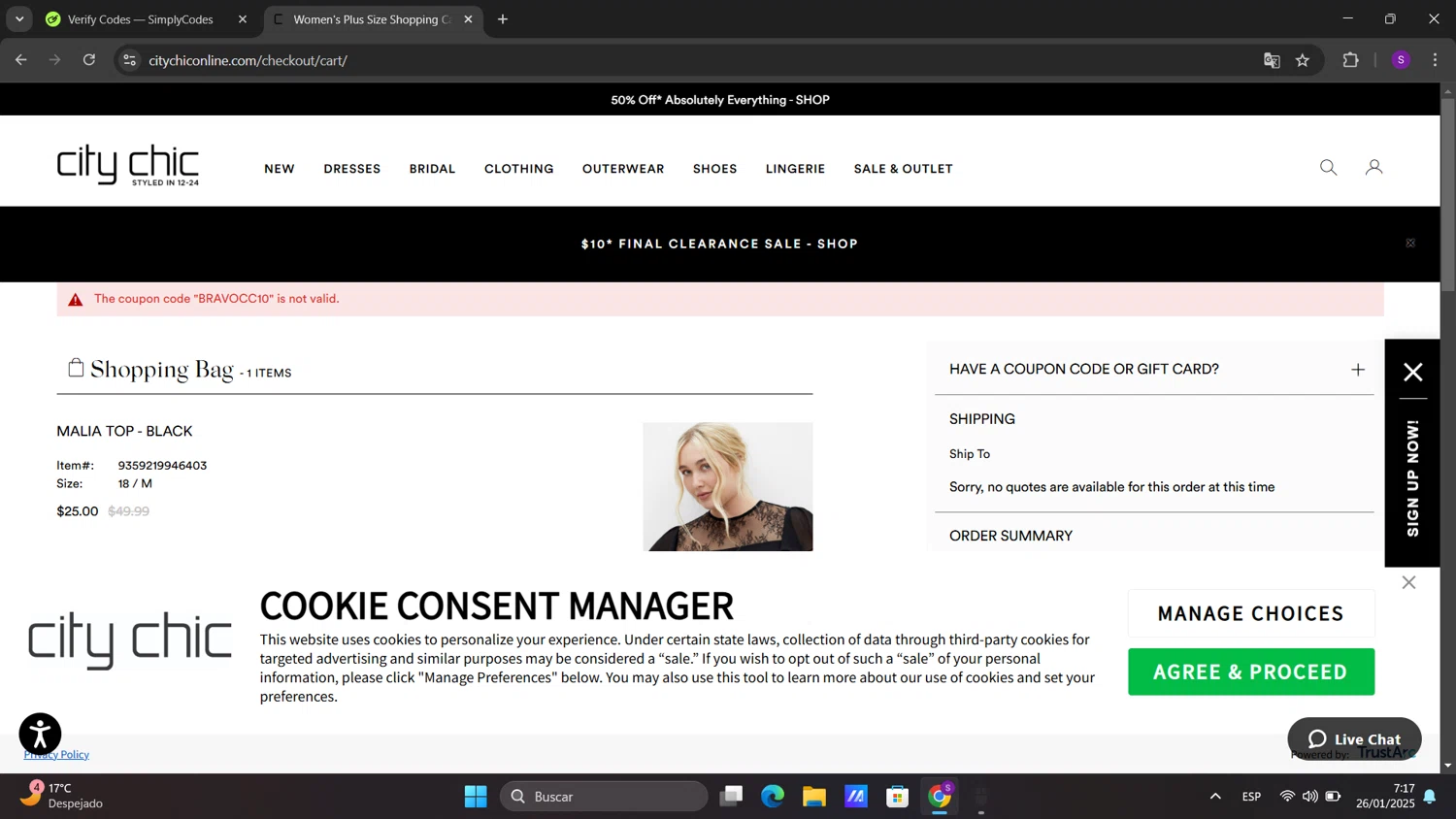Click the City Chic logo in header

(x=128, y=165)
